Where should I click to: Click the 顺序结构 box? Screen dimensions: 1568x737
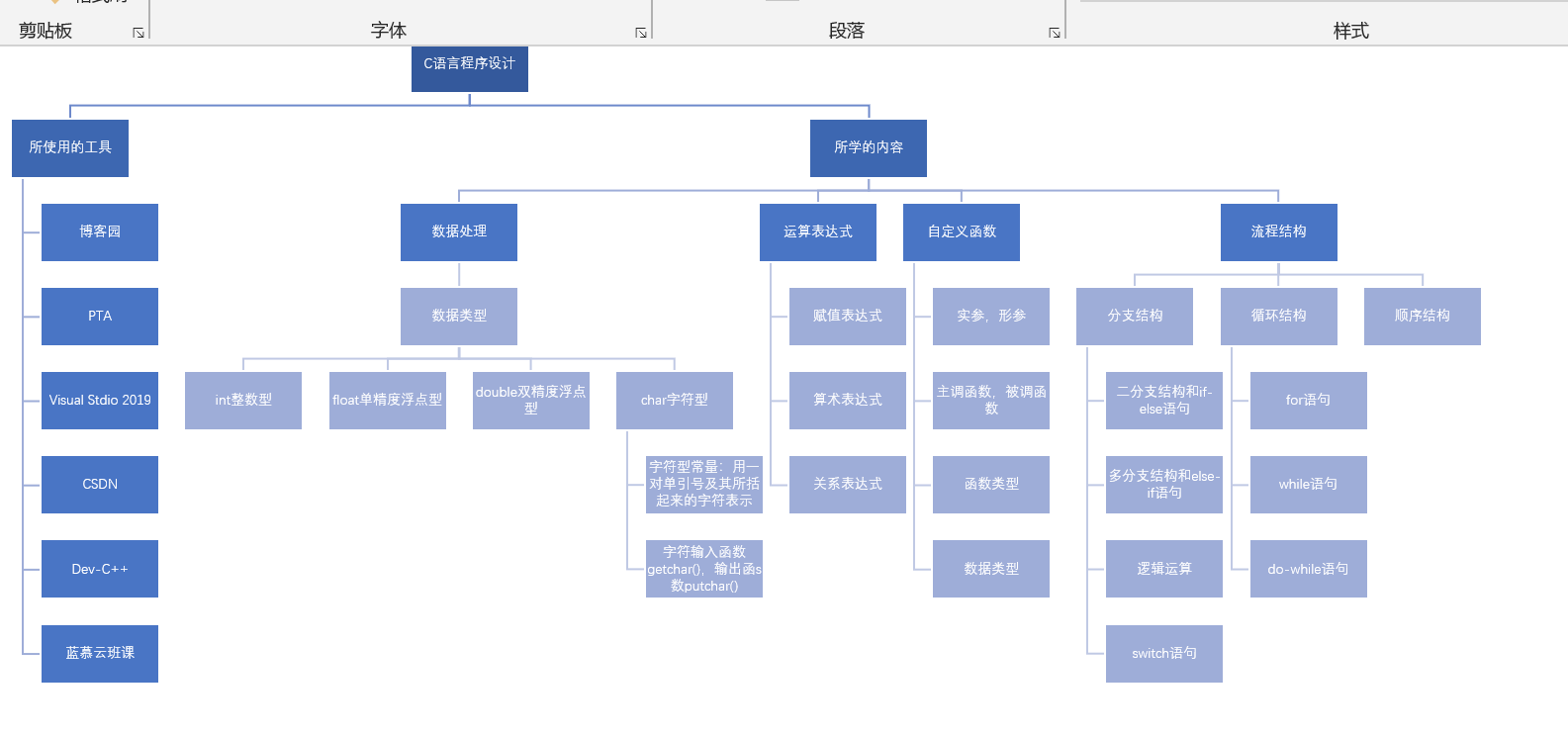point(1423,317)
